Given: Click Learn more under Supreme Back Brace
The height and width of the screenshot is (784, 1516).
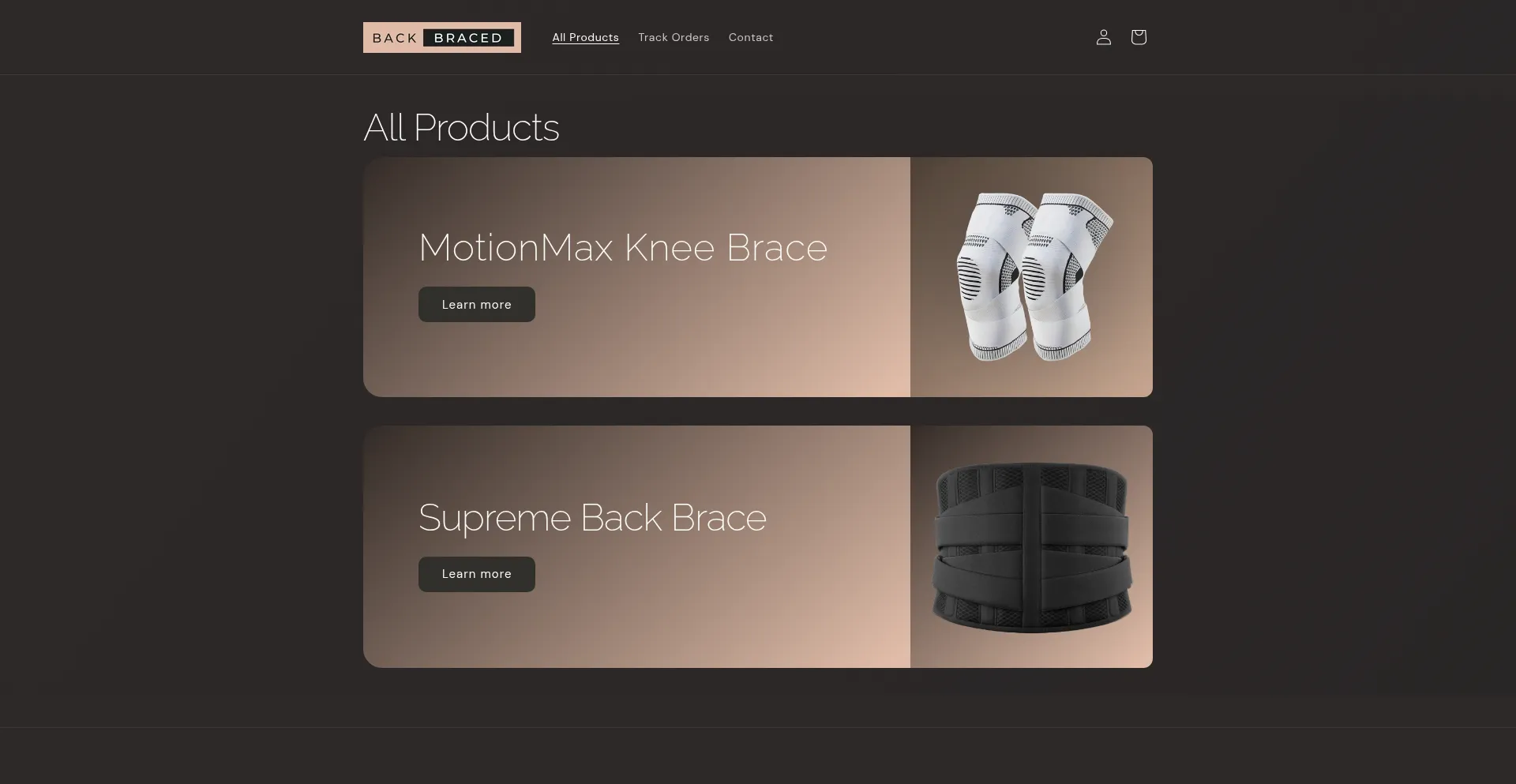Looking at the screenshot, I should click(477, 574).
